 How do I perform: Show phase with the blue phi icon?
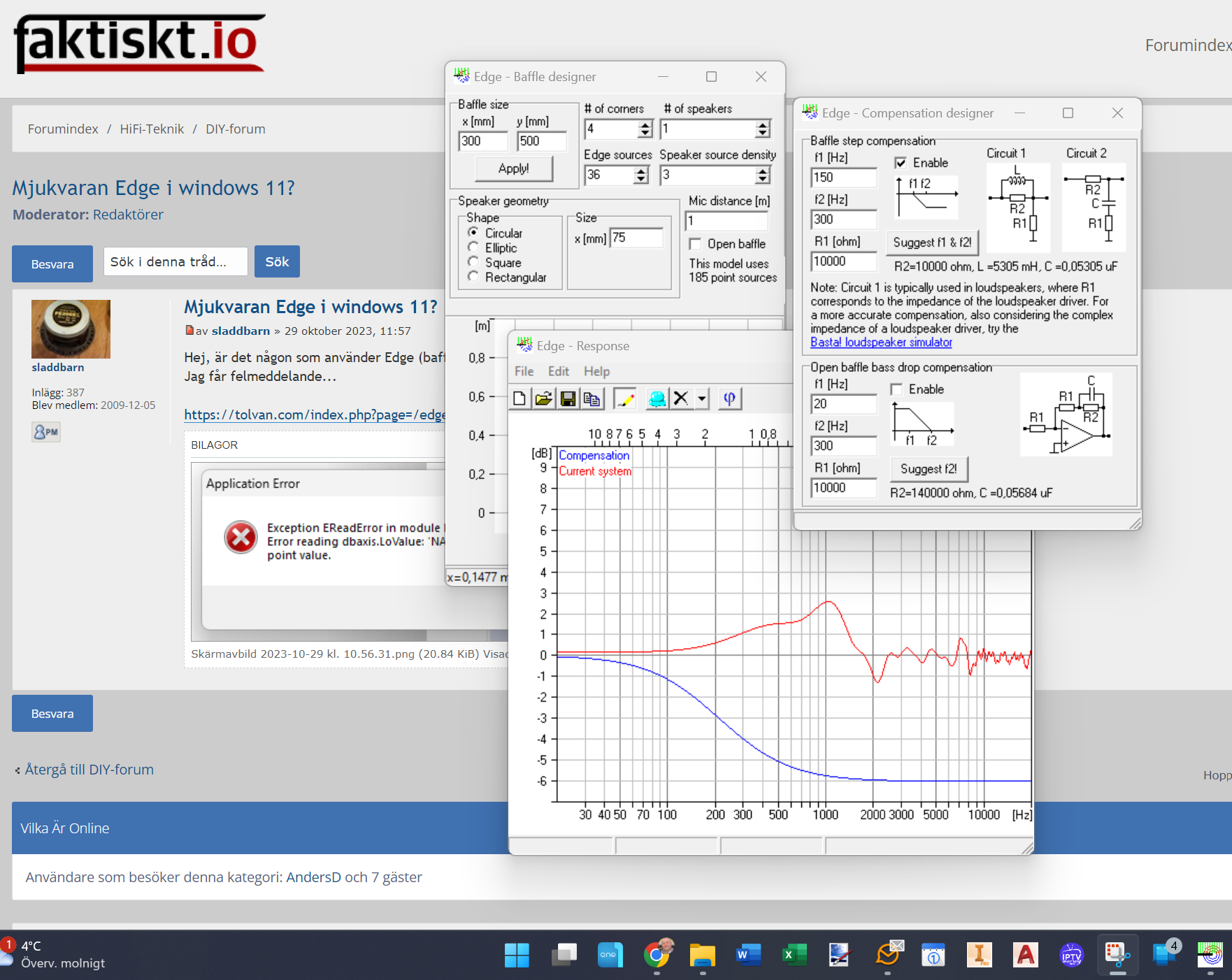729,398
